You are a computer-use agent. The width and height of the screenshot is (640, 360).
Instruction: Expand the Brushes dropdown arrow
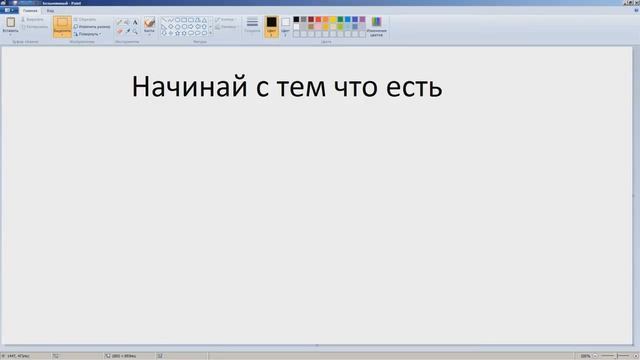[x=149, y=35]
